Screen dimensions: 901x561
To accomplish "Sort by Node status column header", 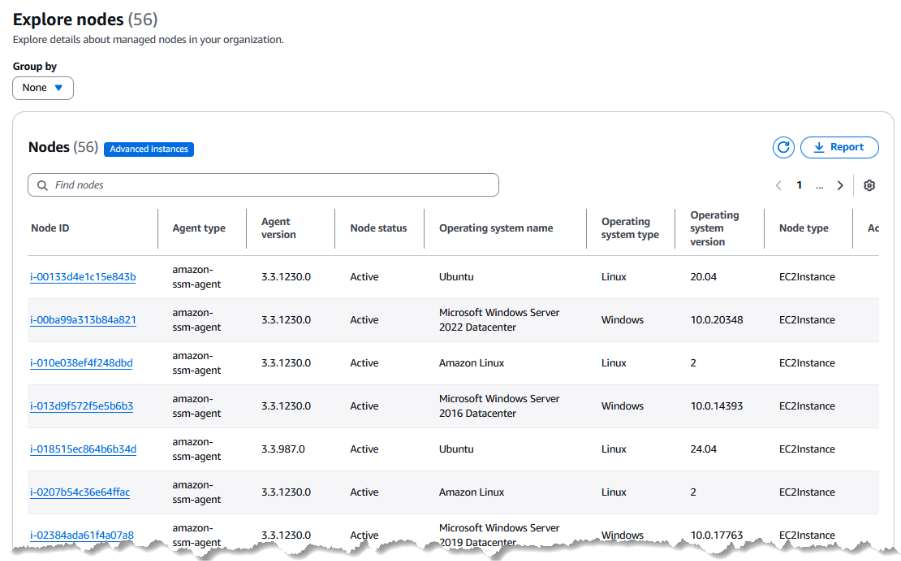I will click(x=378, y=228).
